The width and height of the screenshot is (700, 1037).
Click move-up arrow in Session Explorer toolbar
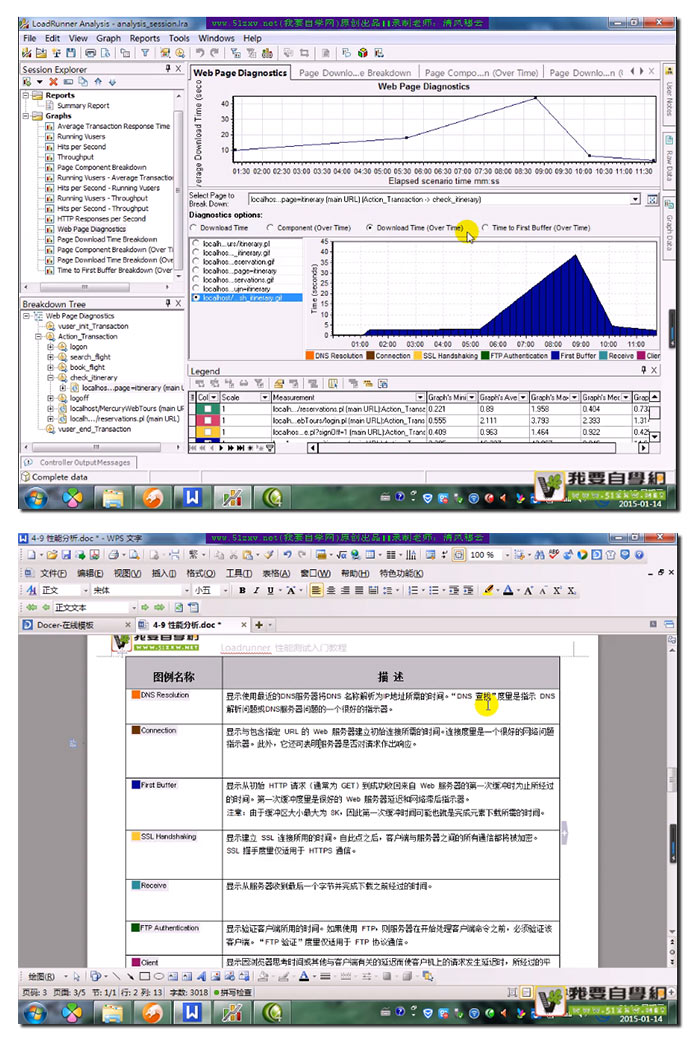tap(98, 82)
